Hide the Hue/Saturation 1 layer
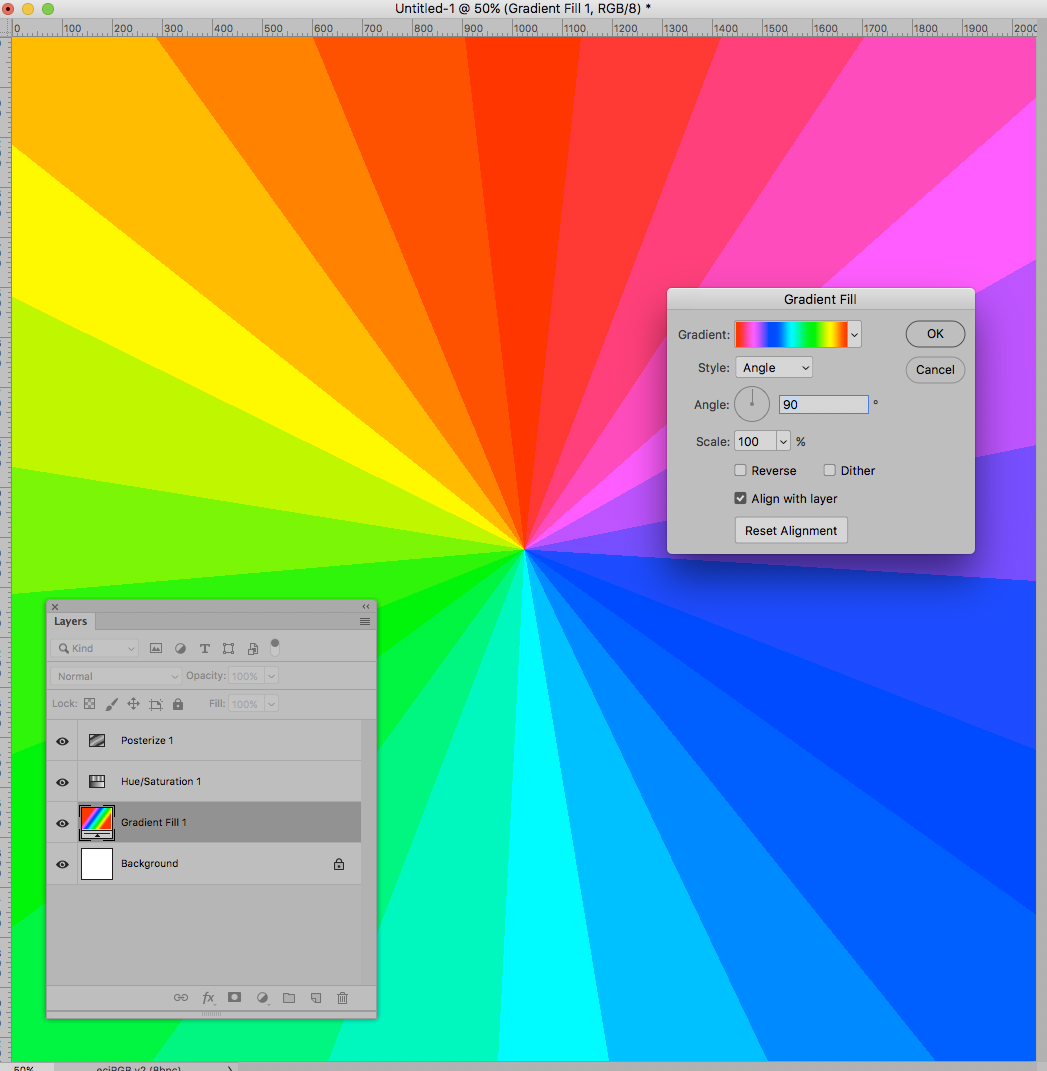1047x1071 pixels. coord(62,782)
